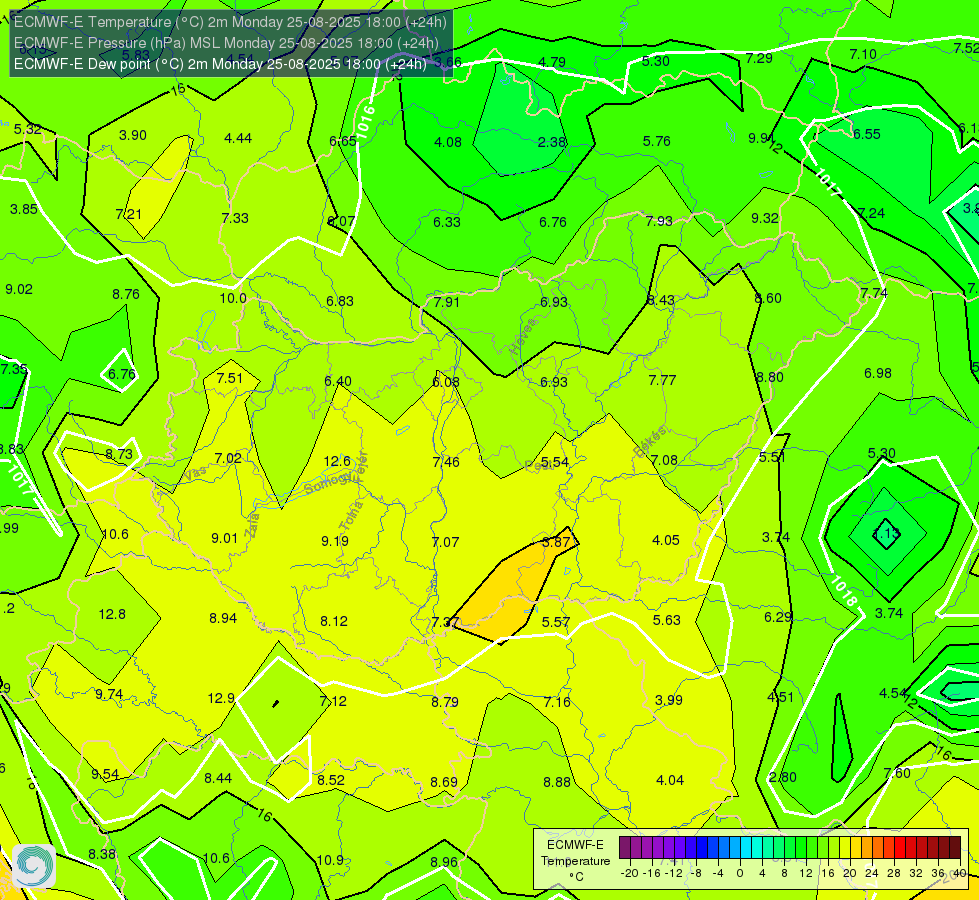Click the dew point value 8.43
Image resolution: width=979 pixels, height=900 pixels.
pyautogui.click(x=661, y=300)
